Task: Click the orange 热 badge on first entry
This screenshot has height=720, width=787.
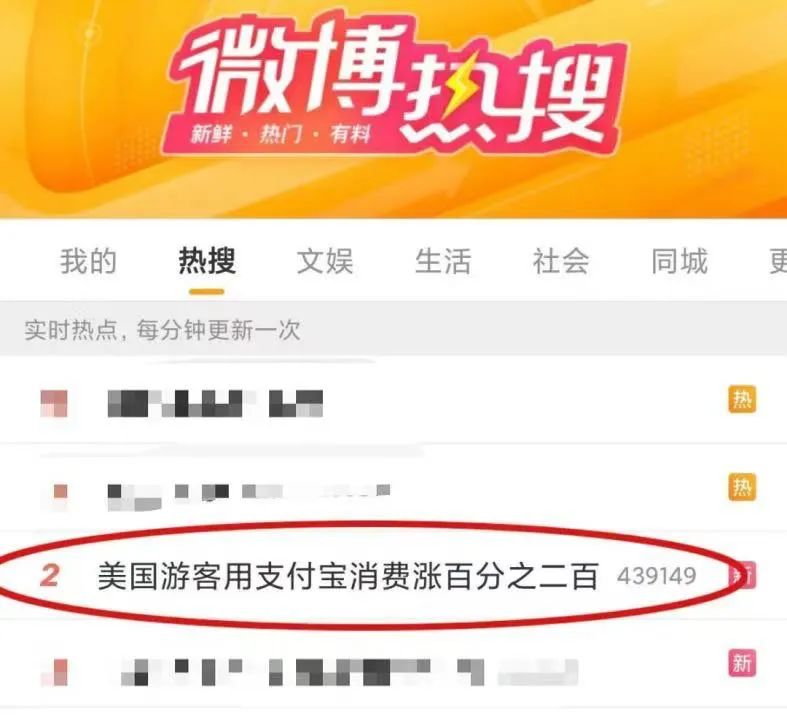Action: click(x=742, y=399)
